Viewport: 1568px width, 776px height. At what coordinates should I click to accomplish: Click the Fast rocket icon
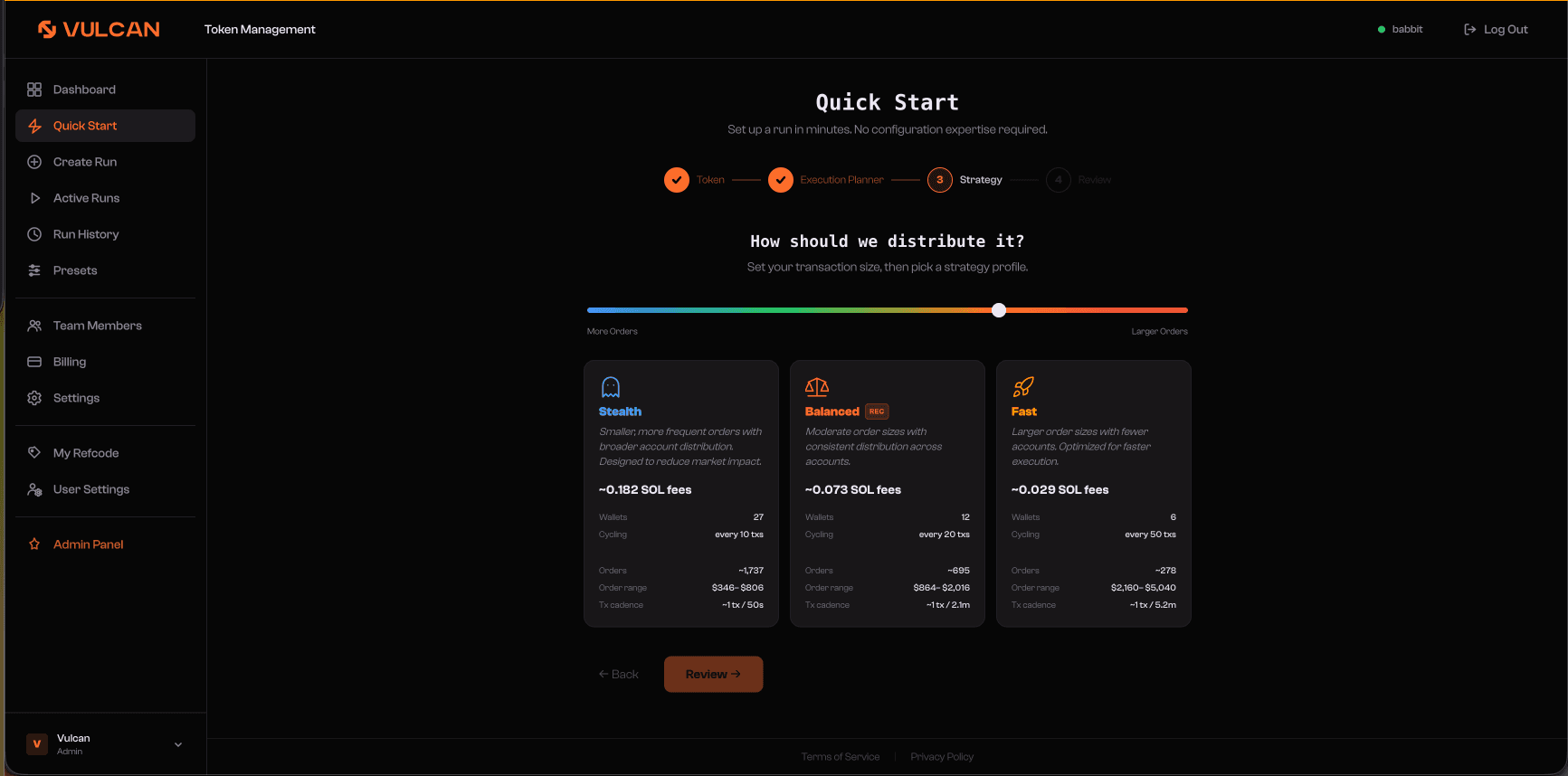(1023, 387)
